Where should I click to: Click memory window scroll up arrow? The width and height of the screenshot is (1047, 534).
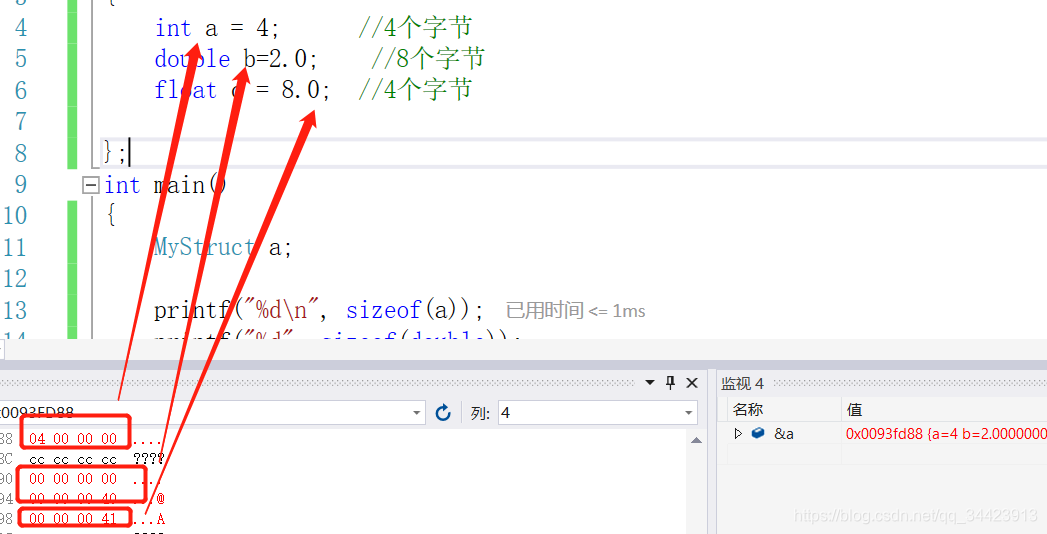pos(696,440)
